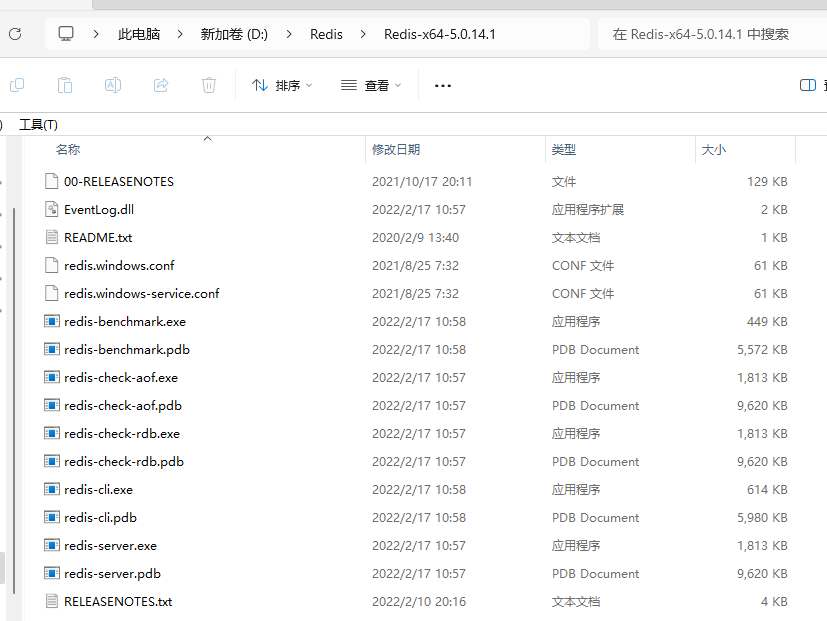Click the share icon in toolbar
This screenshot has width=827, height=621.
[161, 85]
